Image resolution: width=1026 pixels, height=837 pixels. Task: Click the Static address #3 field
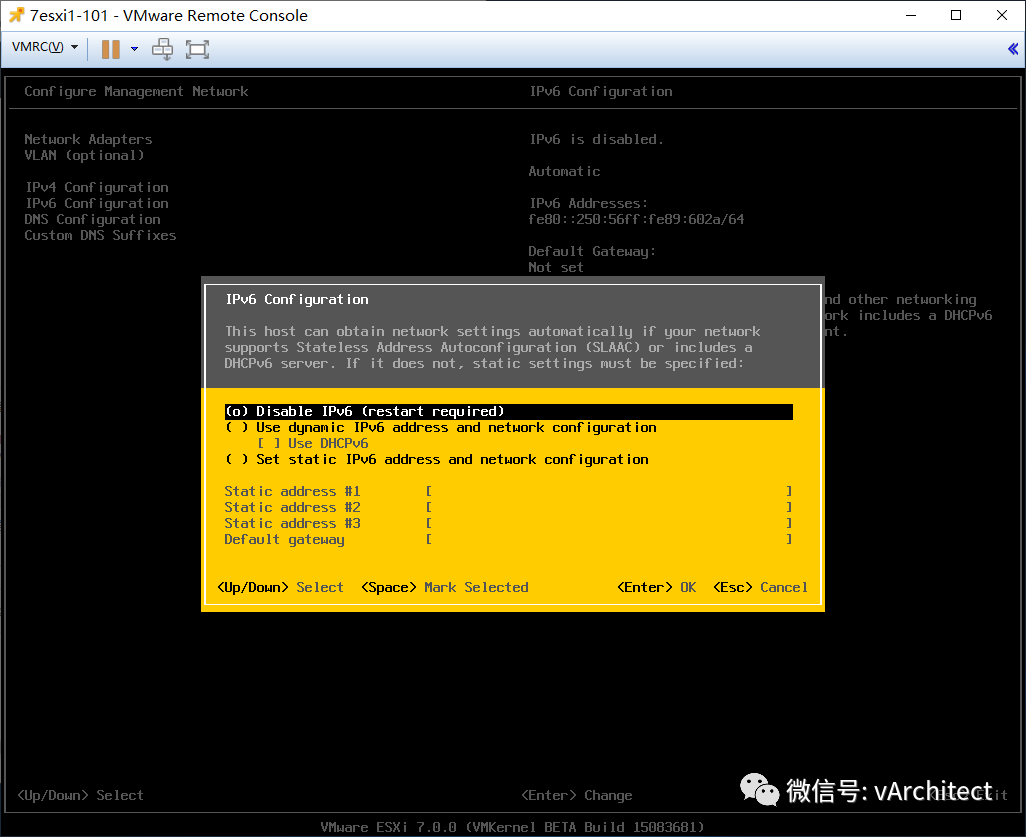coord(609,523)
